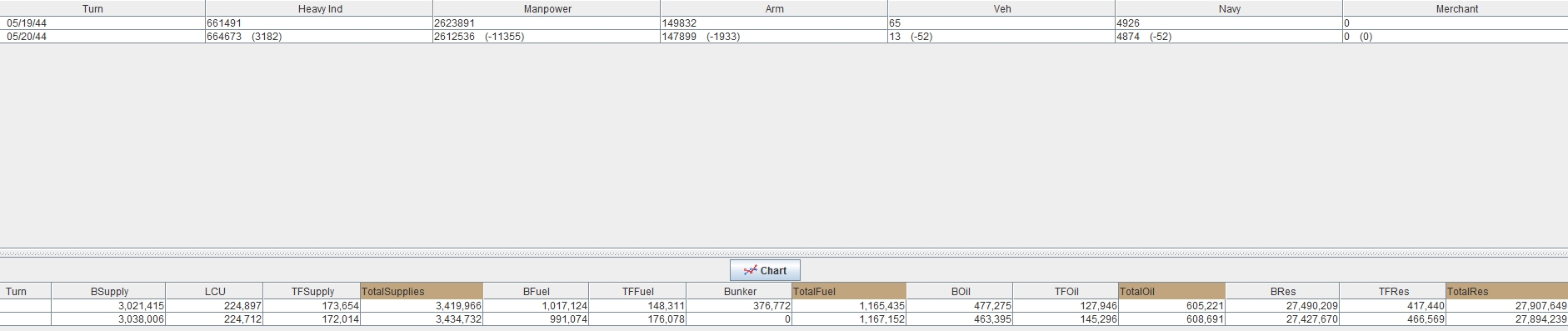The image size is (1568, 331).
Task: Click the Bunker column header
Action: coord(740,291)
